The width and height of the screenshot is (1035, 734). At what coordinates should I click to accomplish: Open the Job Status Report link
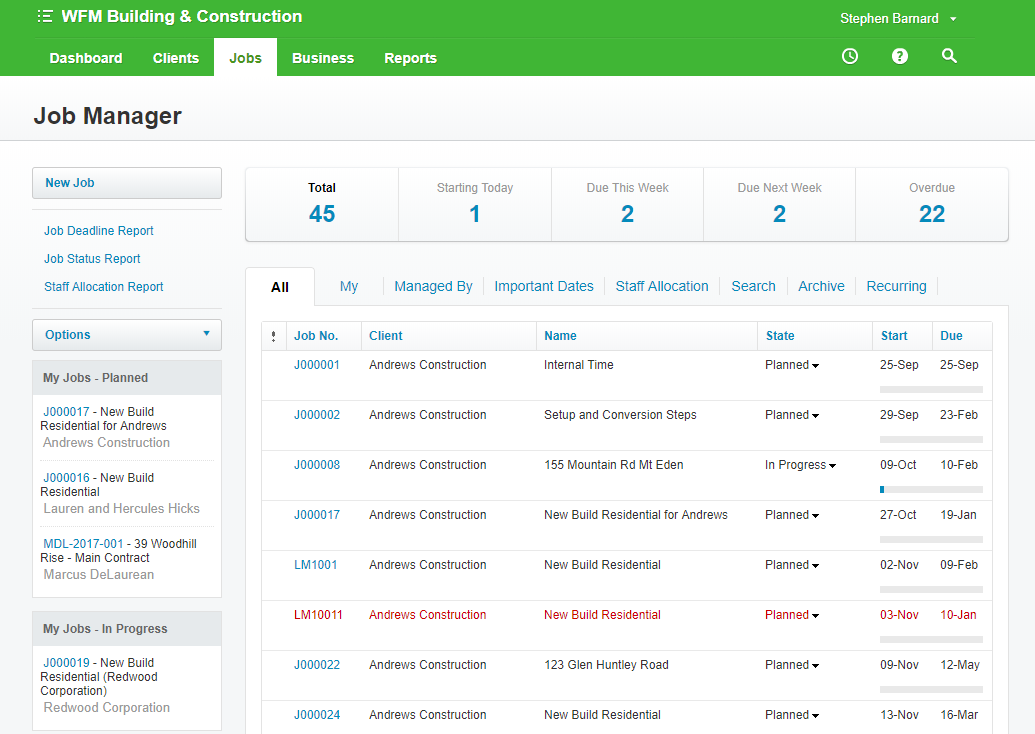click(x=92, y=259)
